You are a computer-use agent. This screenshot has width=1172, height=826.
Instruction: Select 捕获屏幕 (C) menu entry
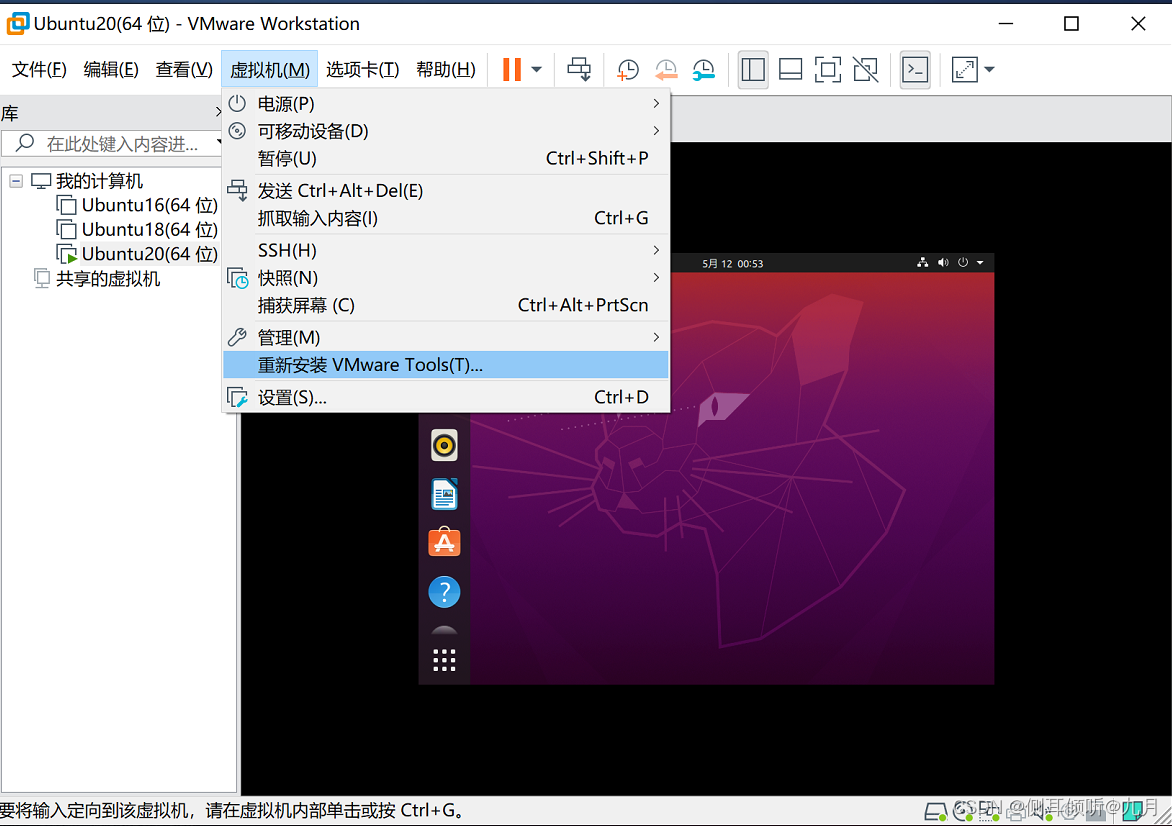point(445,305)
